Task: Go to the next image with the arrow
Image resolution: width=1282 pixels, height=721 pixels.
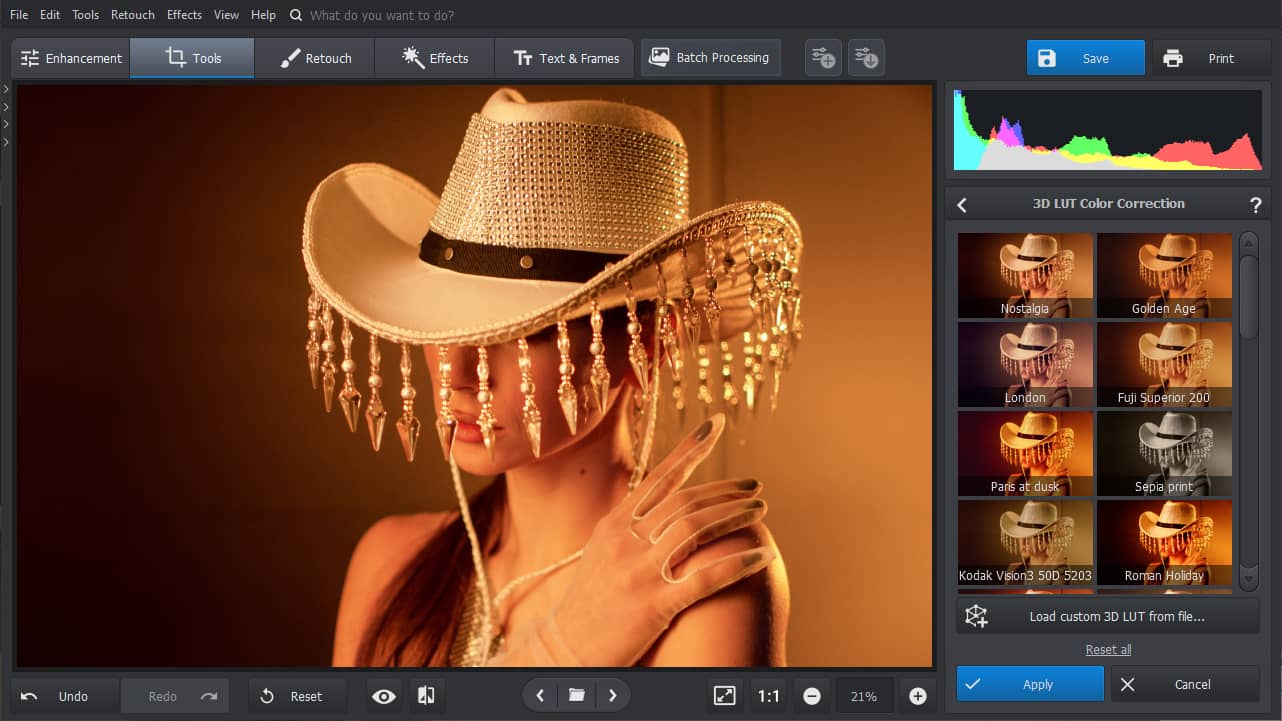Action: (612, 695)
